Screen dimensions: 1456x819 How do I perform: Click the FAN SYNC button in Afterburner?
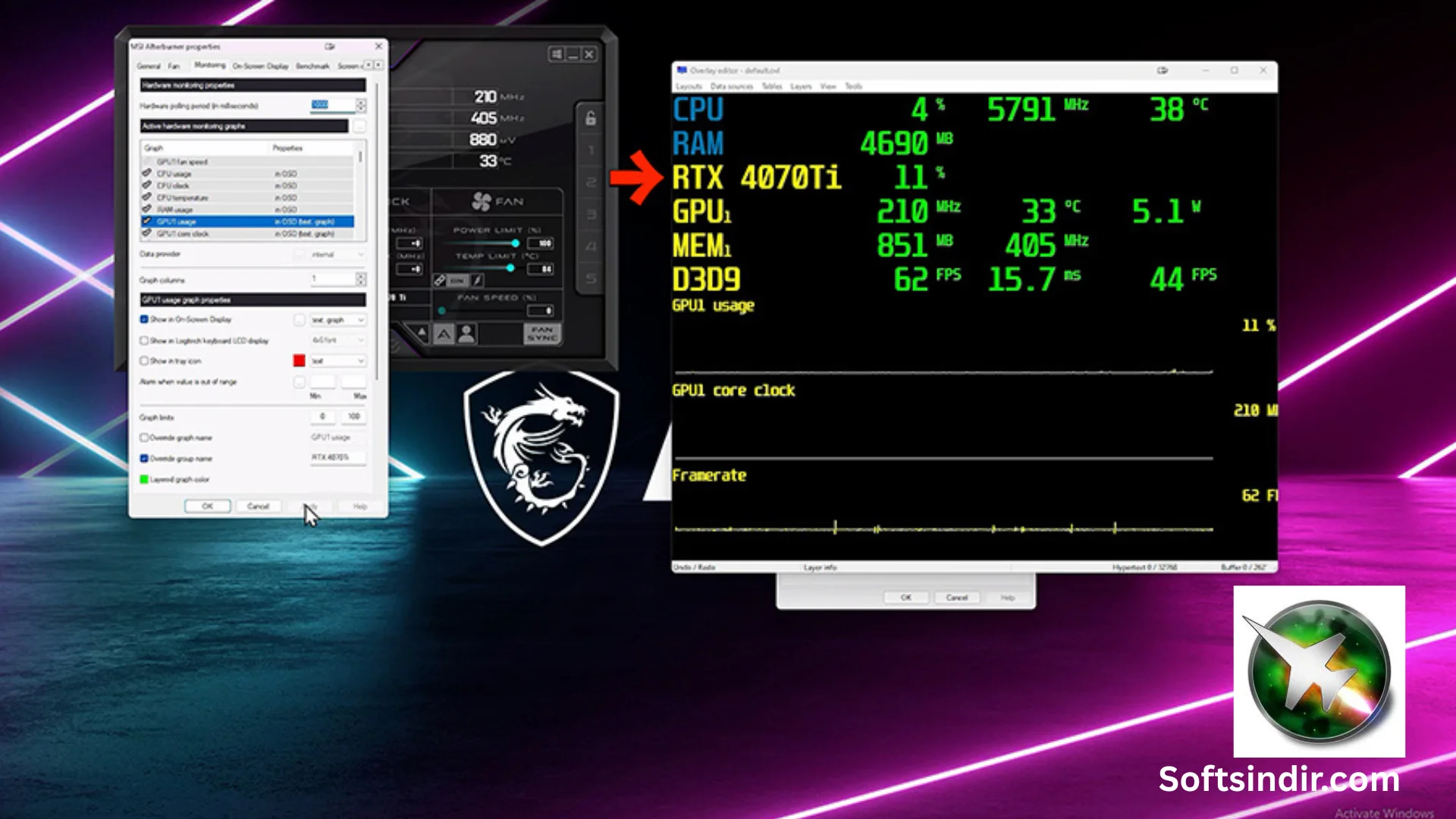(x=542, y=334)
